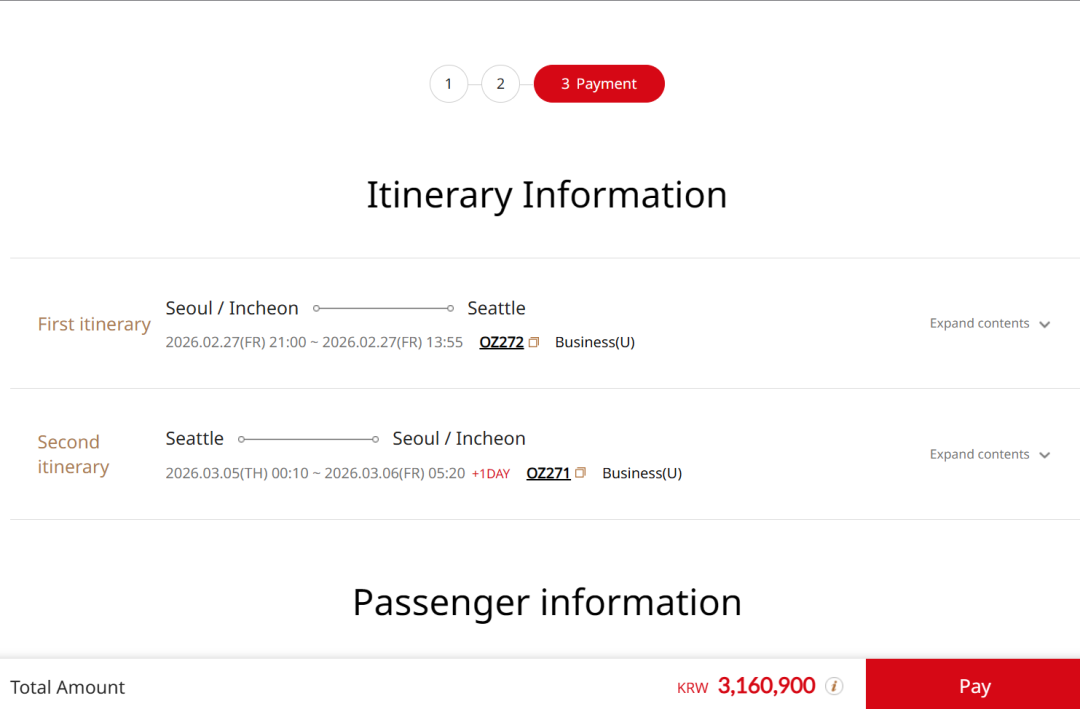Image resolution: width=1080 pixels, height=709 pixels.
Task: Expand the second itinerary chevron arrow
Action: (x=1044, y=455)
